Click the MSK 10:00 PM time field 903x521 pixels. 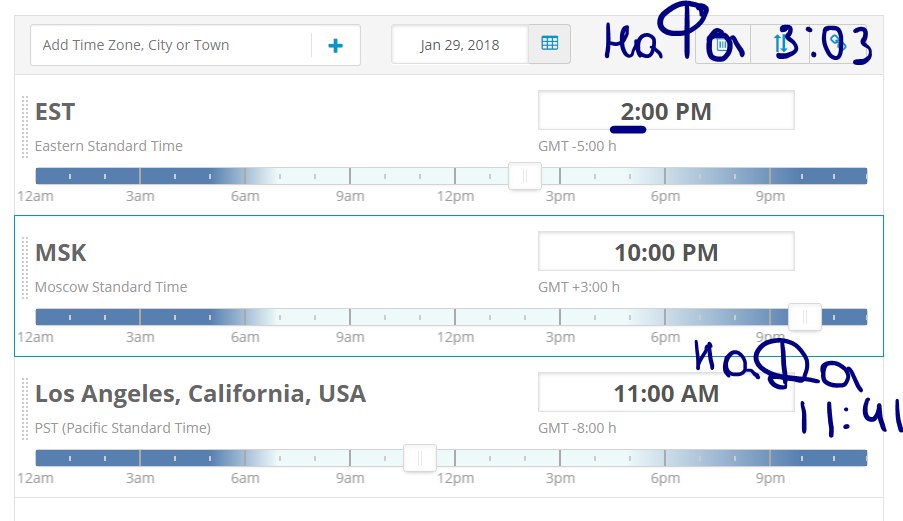666,252
